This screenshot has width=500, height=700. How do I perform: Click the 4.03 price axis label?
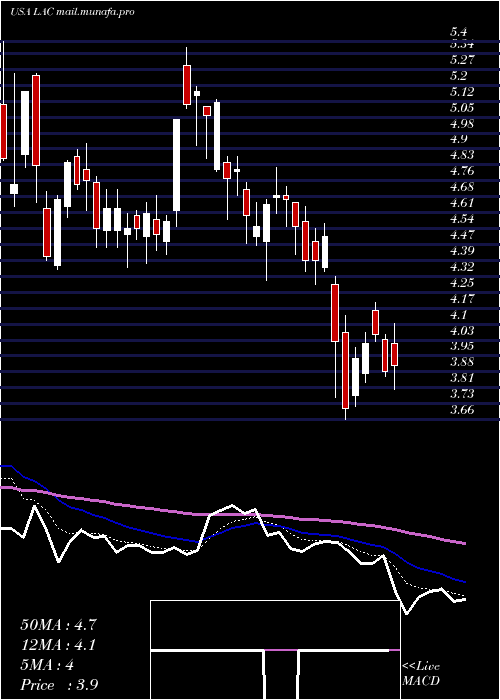tap(462, 330)
